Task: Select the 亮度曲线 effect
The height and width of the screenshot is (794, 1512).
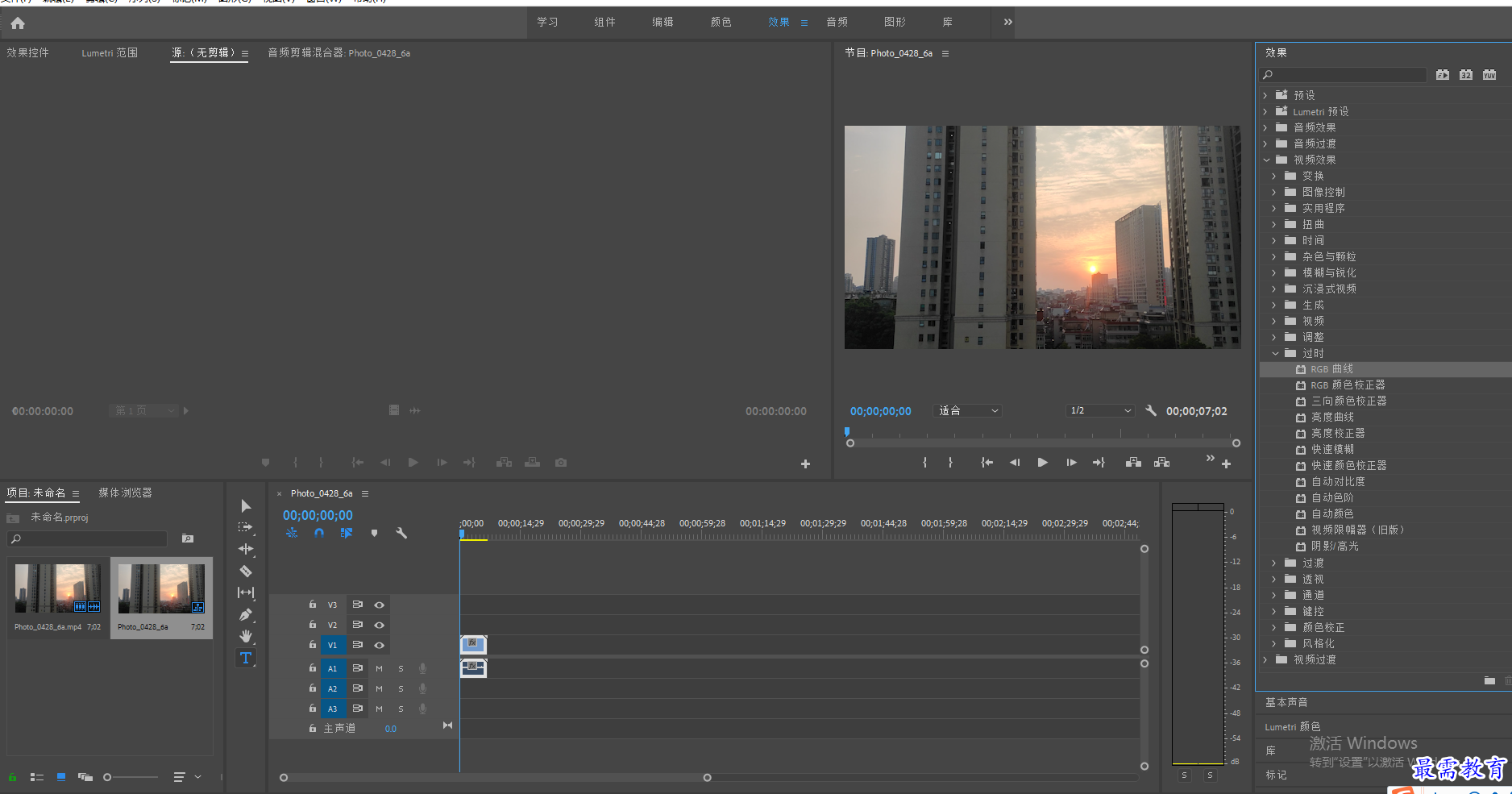Action: (1332, 418)
